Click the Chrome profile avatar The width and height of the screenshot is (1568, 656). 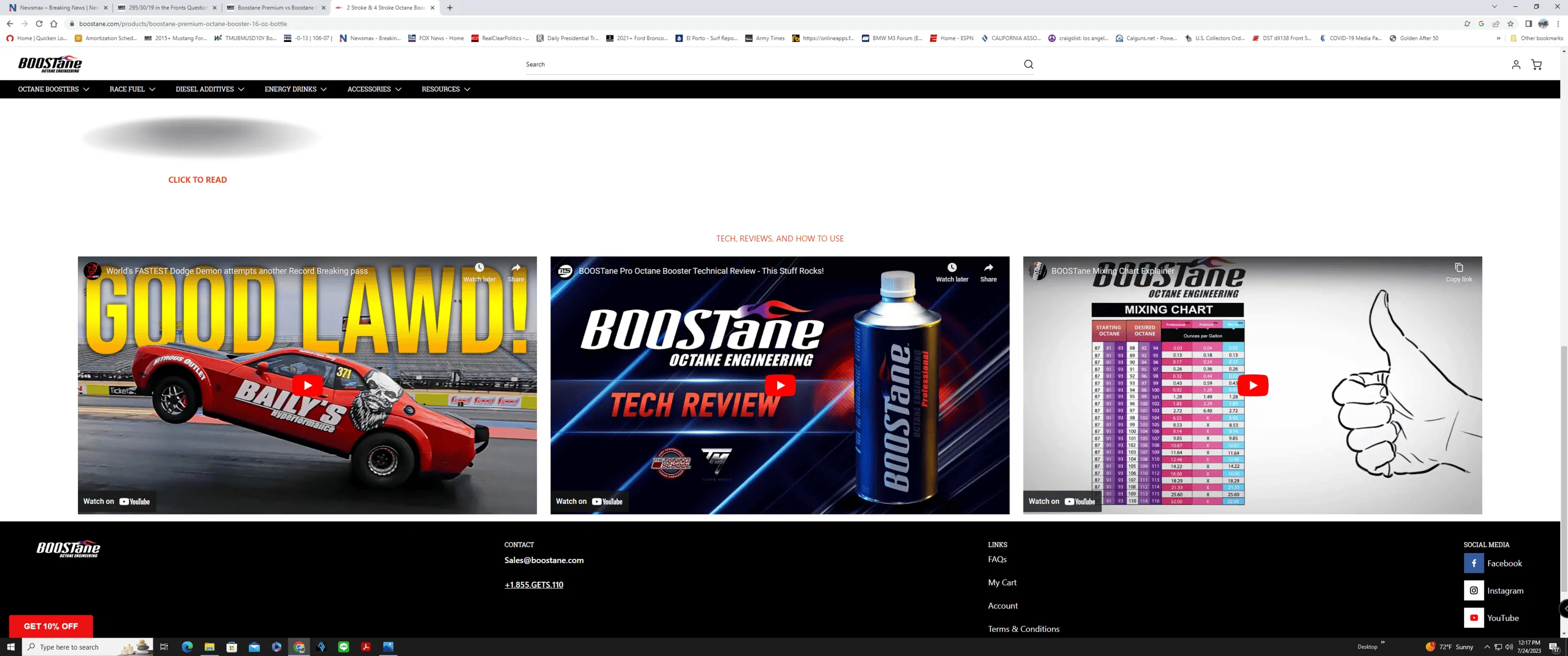(1543, 24)
